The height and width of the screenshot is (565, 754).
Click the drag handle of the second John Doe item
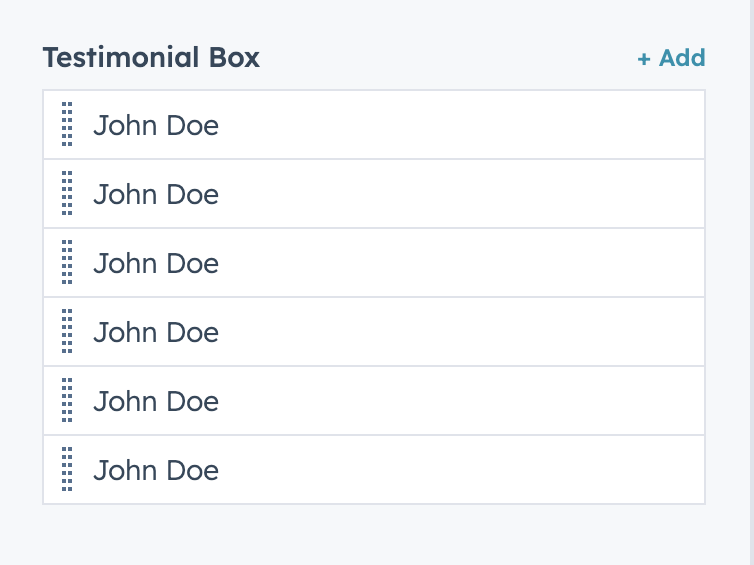[67, 194]
